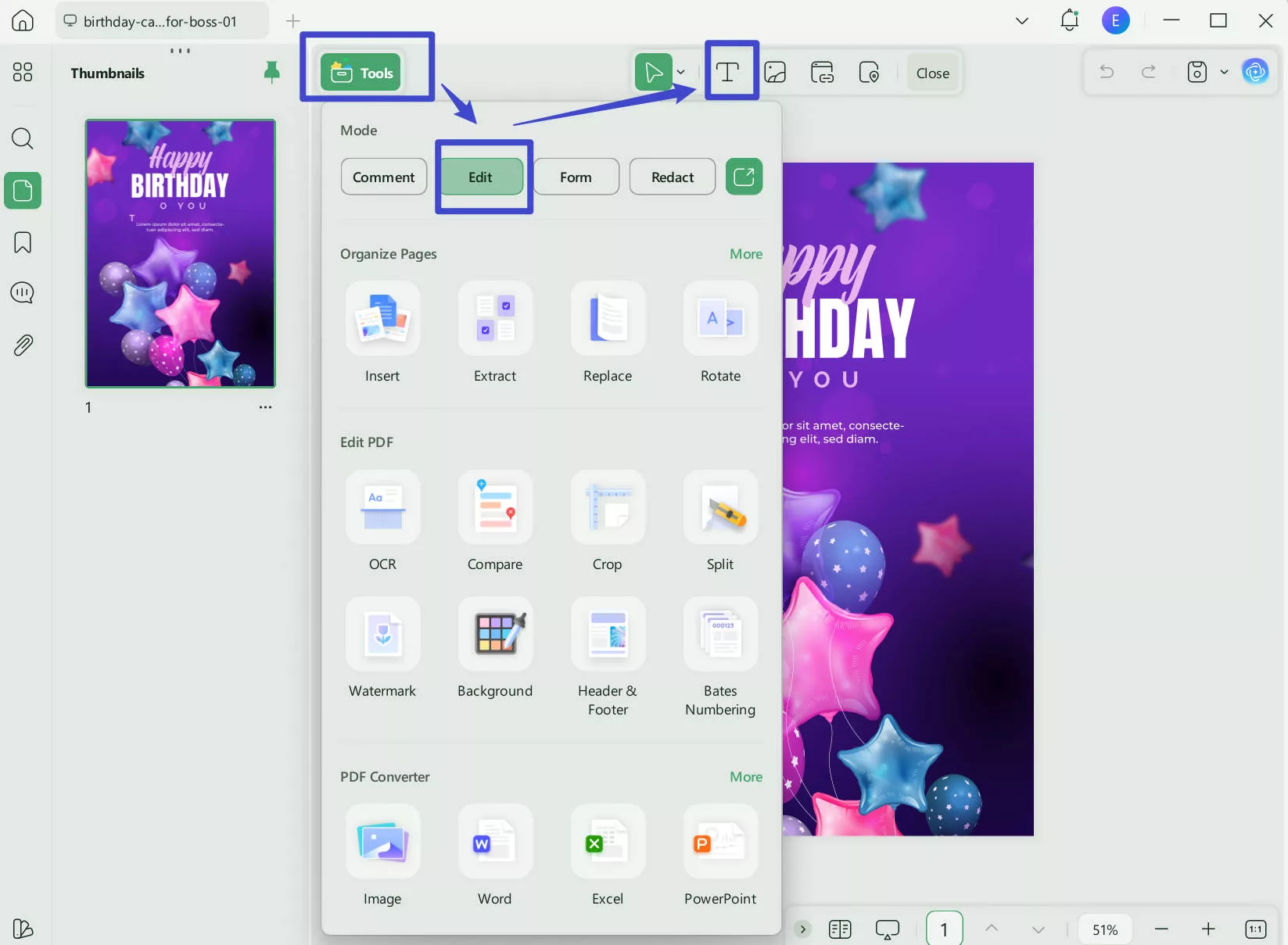Click More next to Organize Pages
Image resolution: width=1288 pixels, height=945 pixels.
[745, 254]
